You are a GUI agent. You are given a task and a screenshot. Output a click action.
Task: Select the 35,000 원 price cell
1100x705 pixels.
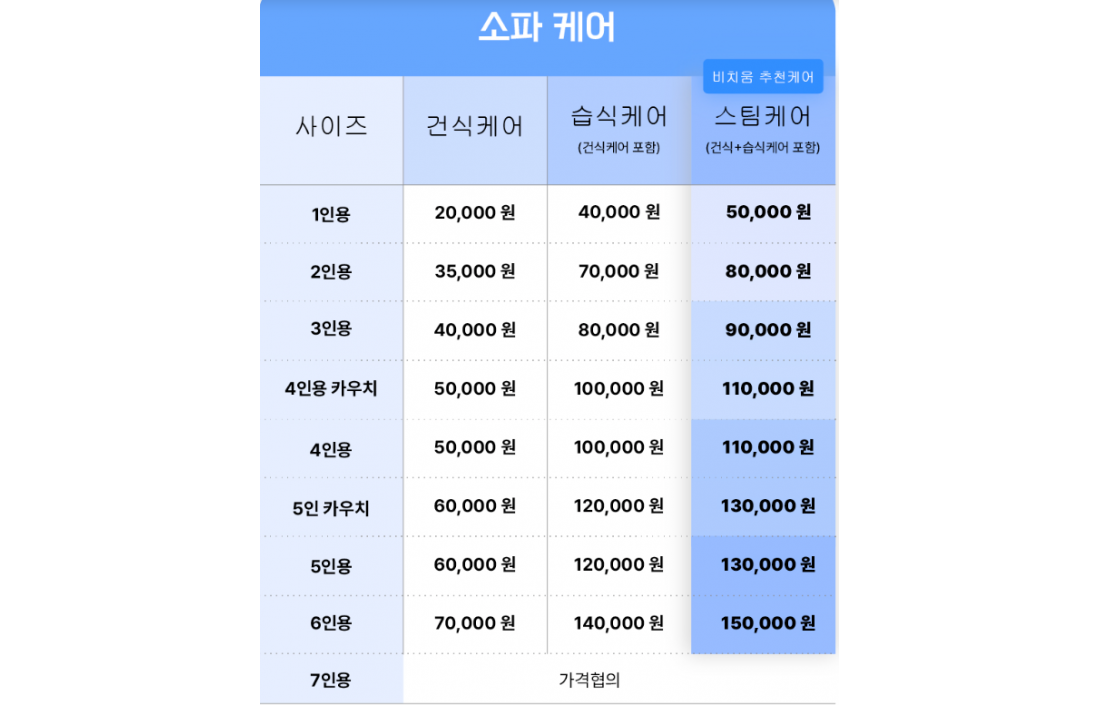point(475,271)
